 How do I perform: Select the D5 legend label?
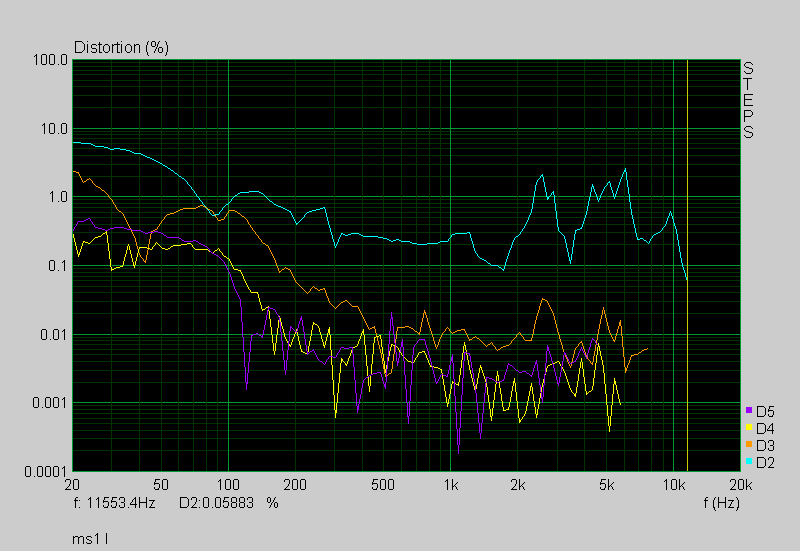[765, 412]
